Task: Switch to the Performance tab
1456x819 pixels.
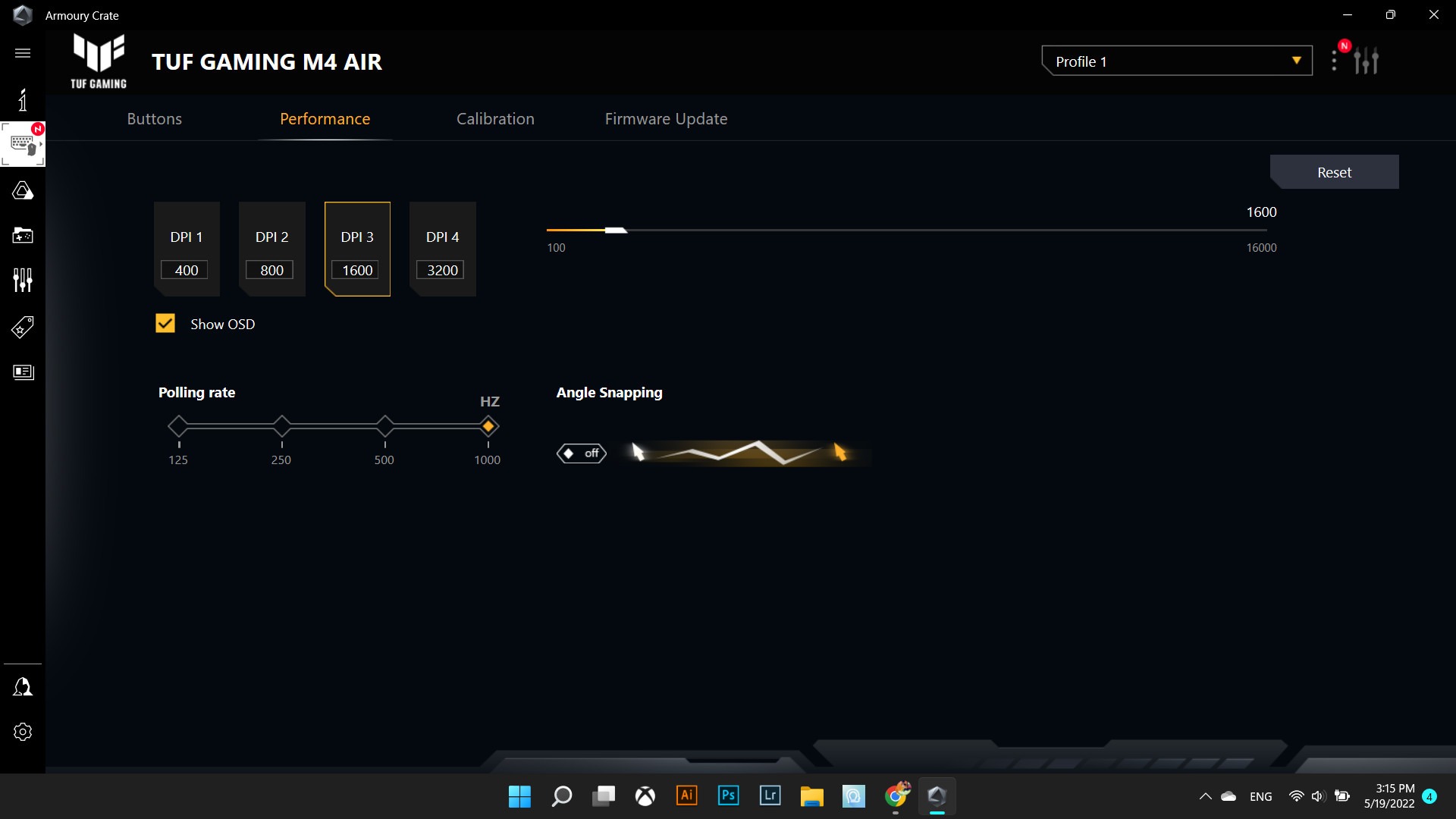Action: 325,119
